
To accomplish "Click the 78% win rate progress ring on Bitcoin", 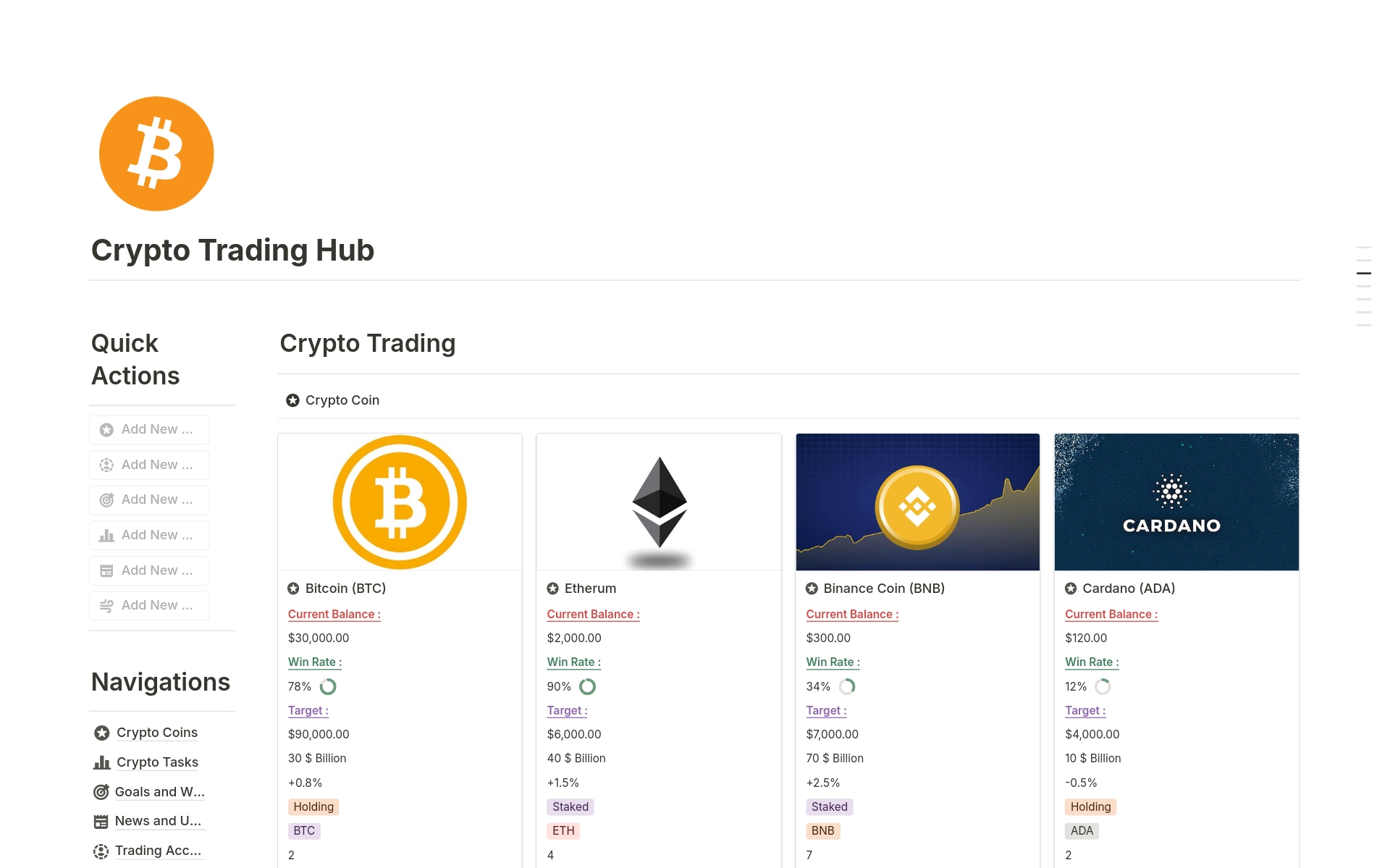I will (x=328, y=686).
